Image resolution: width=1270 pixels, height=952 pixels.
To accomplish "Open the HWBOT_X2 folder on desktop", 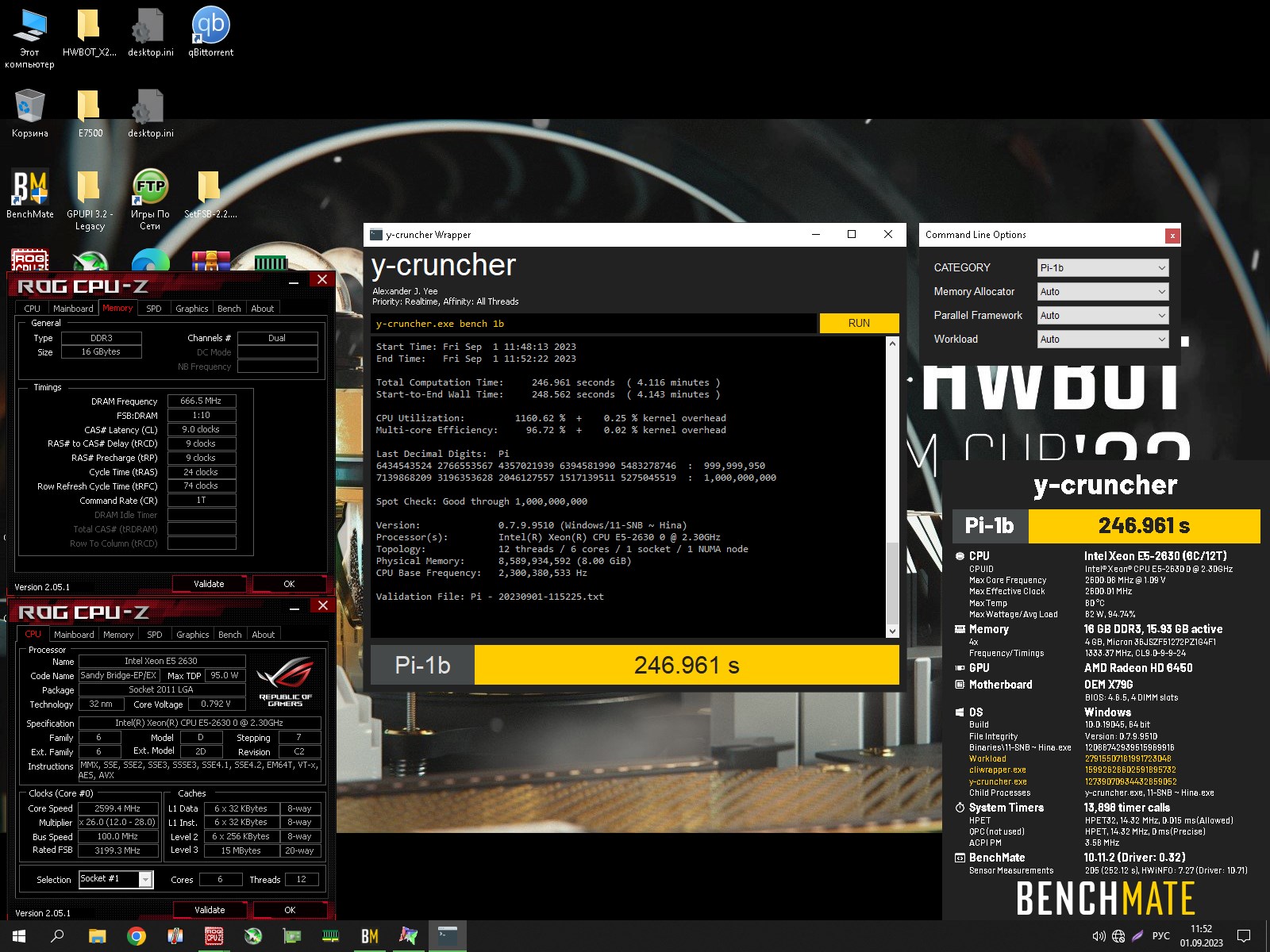I will [89, 33].
